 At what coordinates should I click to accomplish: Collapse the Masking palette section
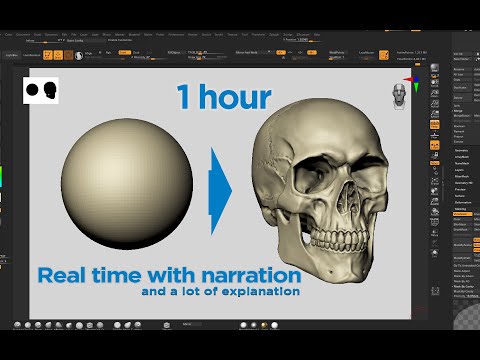(x=460, y=209)
